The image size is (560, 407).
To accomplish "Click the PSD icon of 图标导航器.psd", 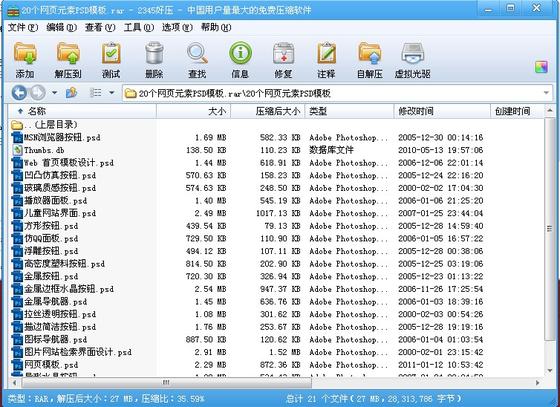I will [17, 340].
